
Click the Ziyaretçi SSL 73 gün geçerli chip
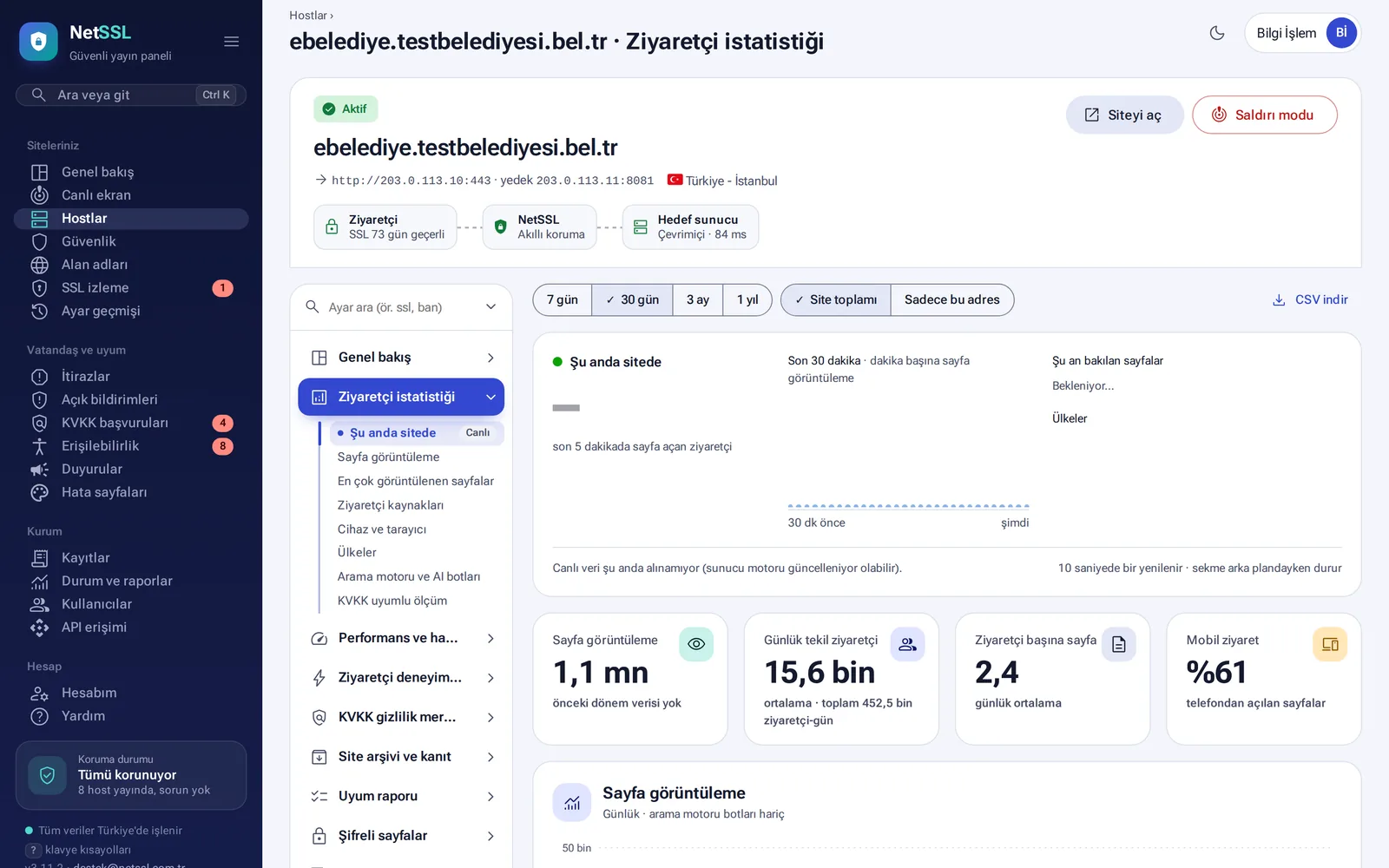[385, 227]
